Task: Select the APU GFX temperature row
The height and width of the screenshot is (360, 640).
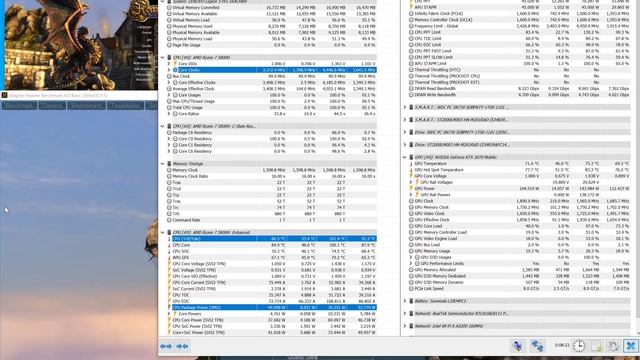Action: (271, 258)
